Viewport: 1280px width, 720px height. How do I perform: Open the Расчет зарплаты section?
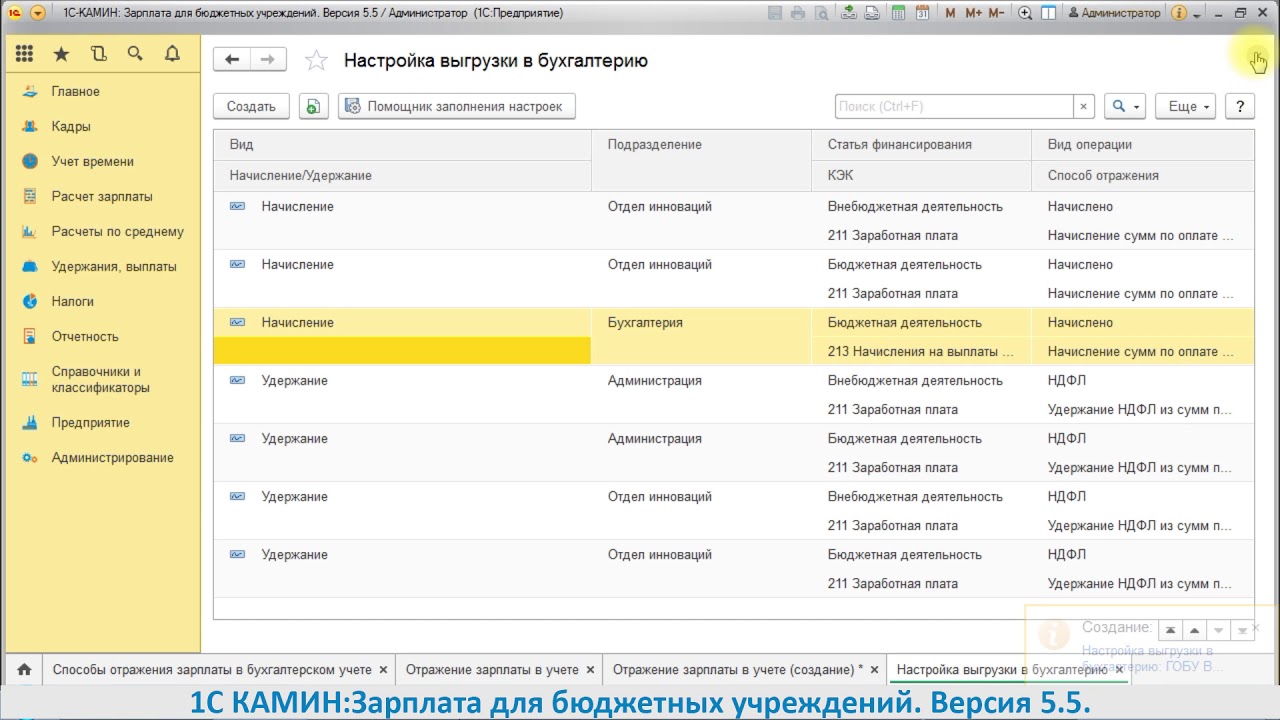tap(102, 196)
